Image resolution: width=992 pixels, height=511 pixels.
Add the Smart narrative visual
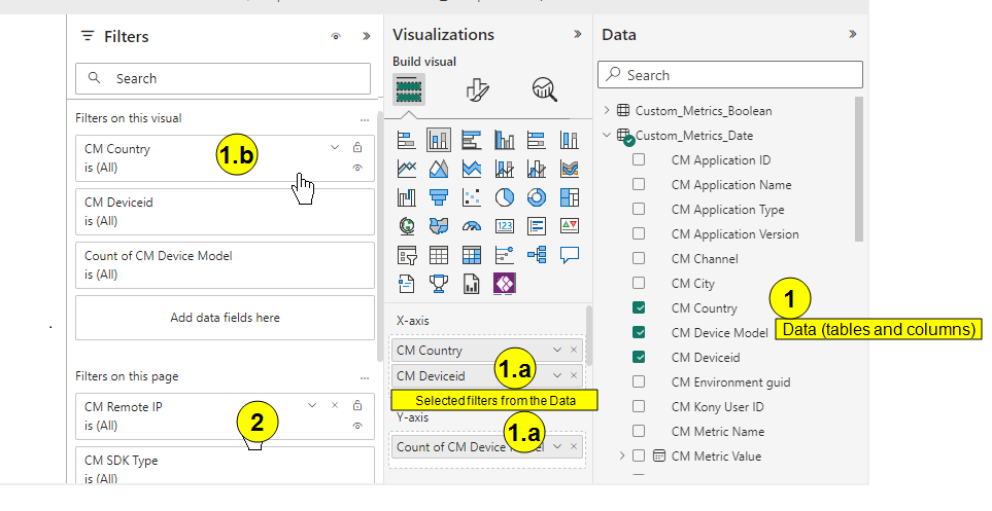tap(406, 283)
